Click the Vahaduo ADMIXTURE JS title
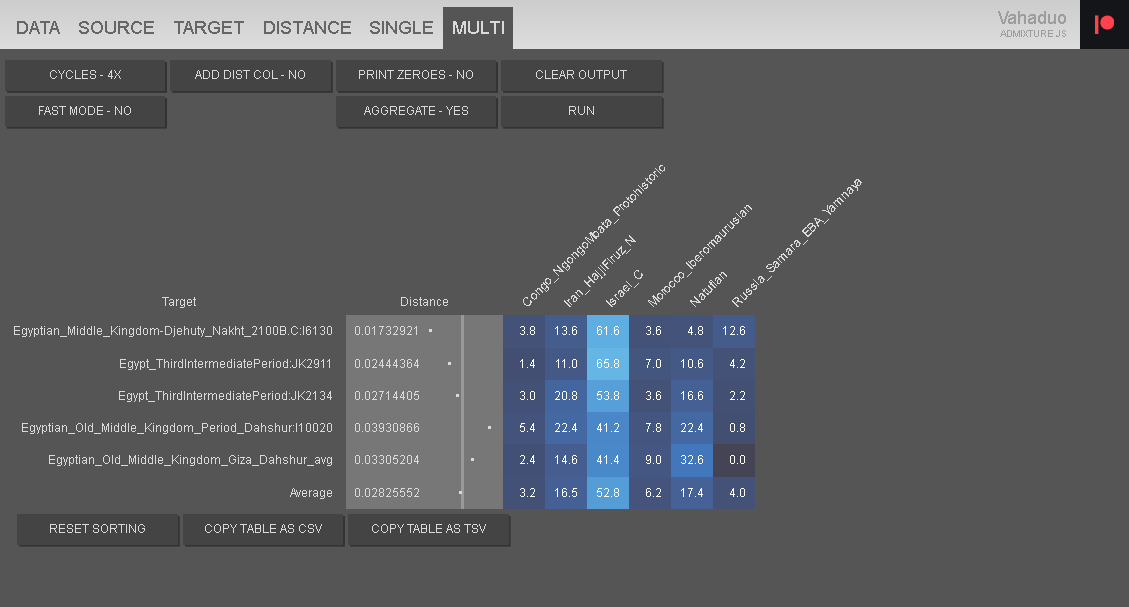Viewport: 1129px width, 607px height. [x=1032, y=24]
